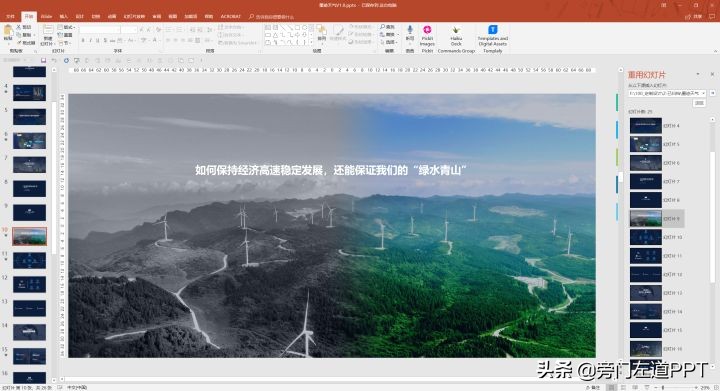Click the Tell Me search lightbulb box
Image resolution: width=720 pixels, height=391 pixels.
coord(271,17)
